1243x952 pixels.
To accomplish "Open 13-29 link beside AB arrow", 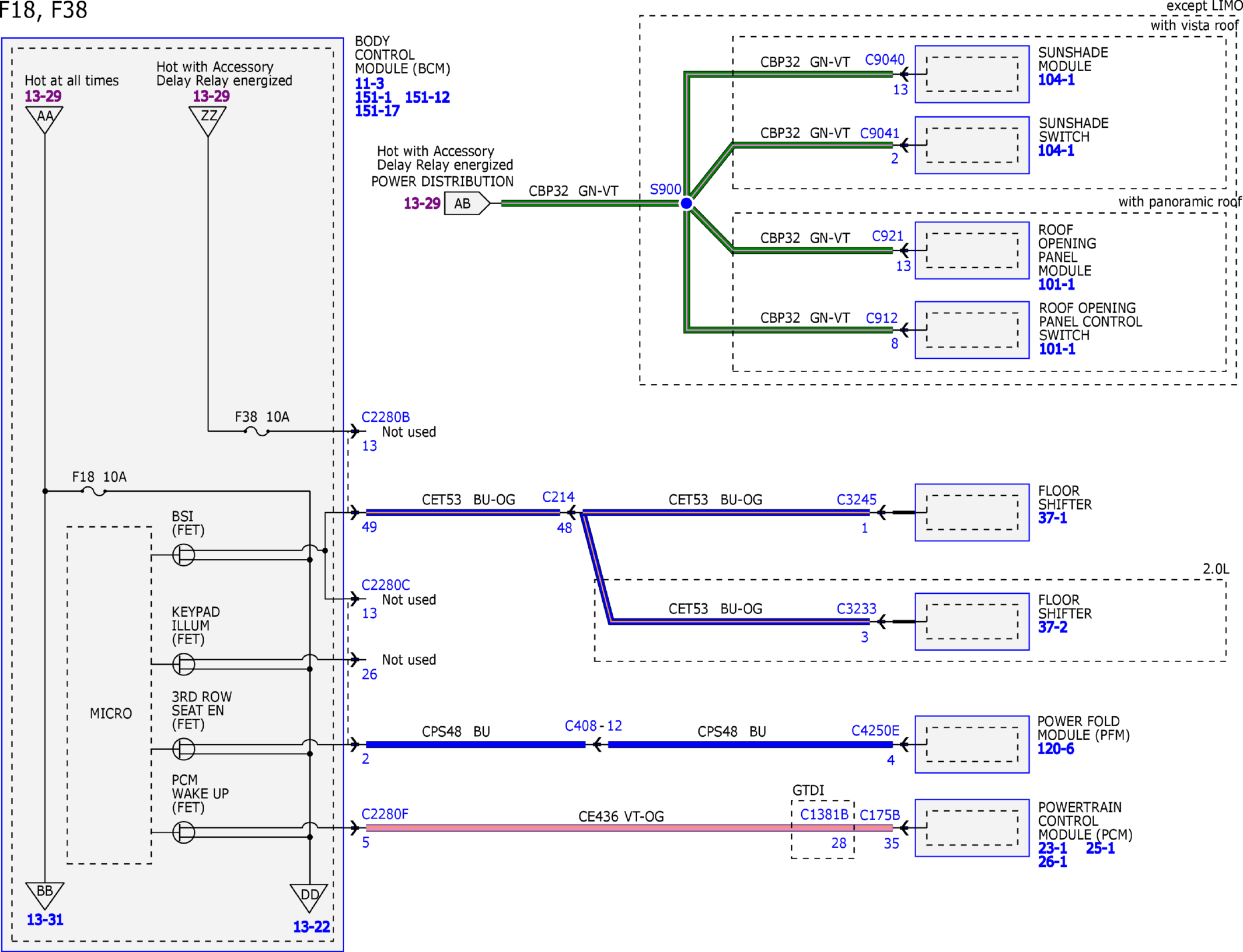I will (x=422, y=204).
